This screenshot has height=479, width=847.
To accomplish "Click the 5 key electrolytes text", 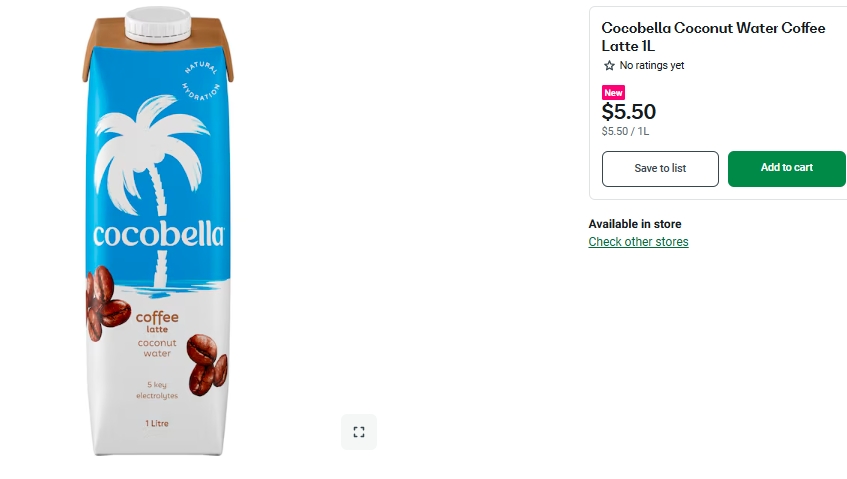I will pyautogui.click(x=157, y=390).
